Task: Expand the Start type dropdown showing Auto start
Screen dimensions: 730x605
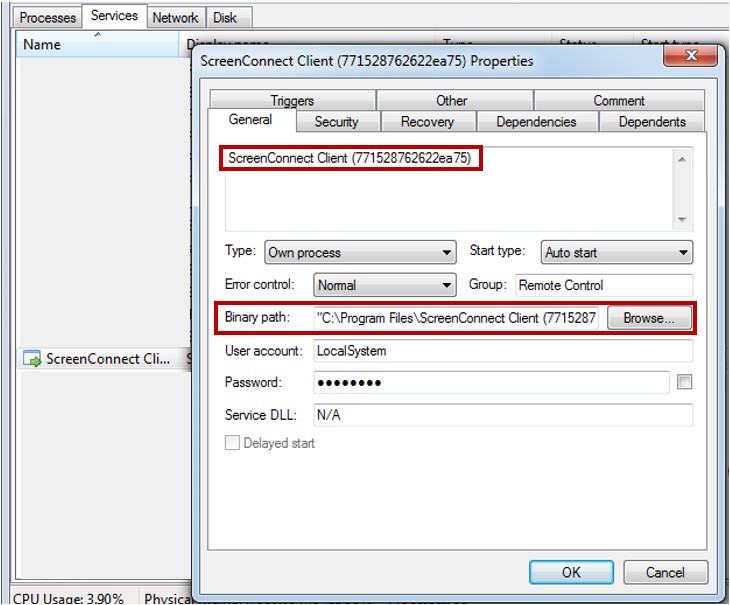Action: click(616, 252)
